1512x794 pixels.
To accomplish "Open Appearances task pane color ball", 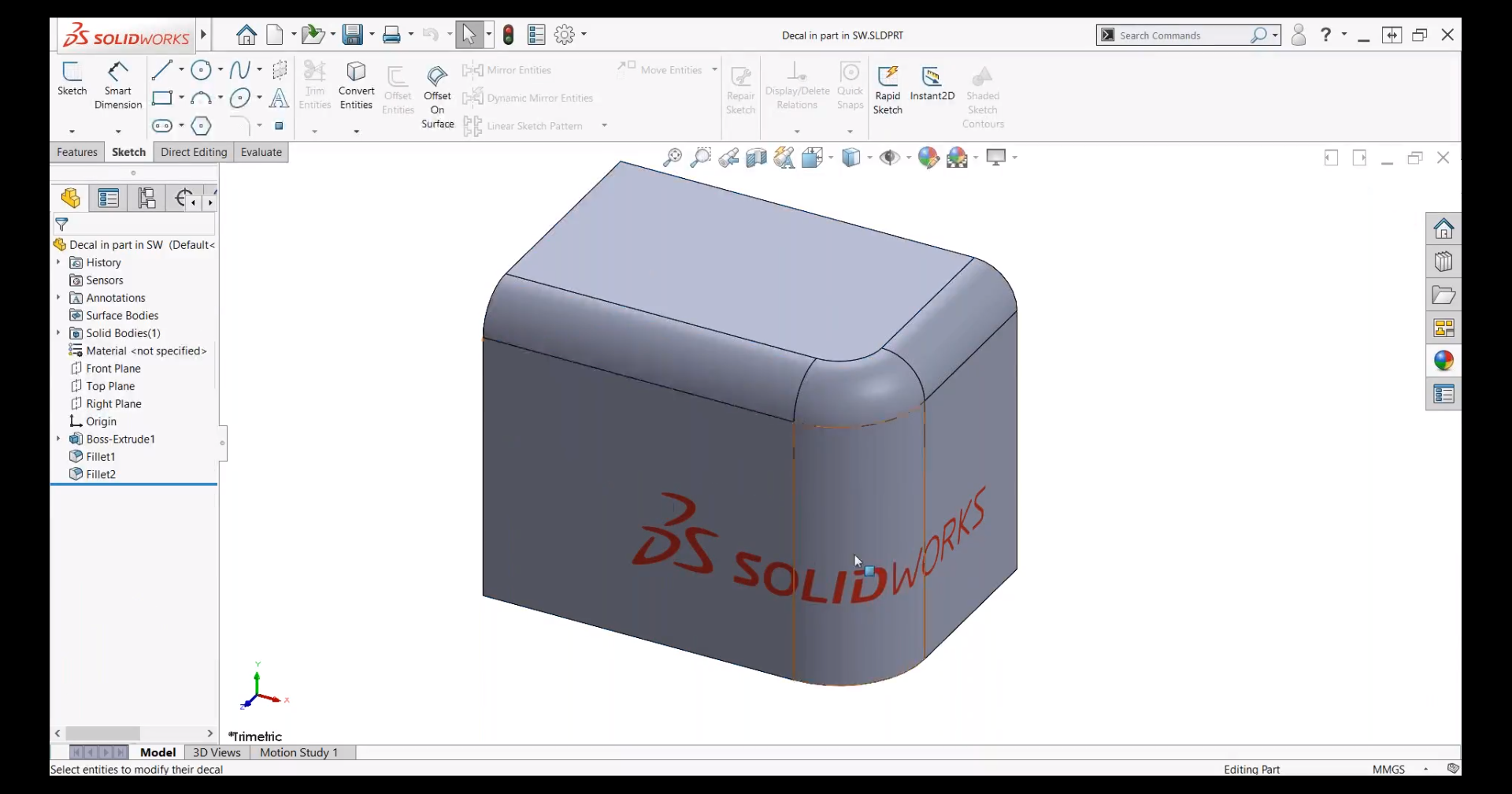I will point(1443,362).
